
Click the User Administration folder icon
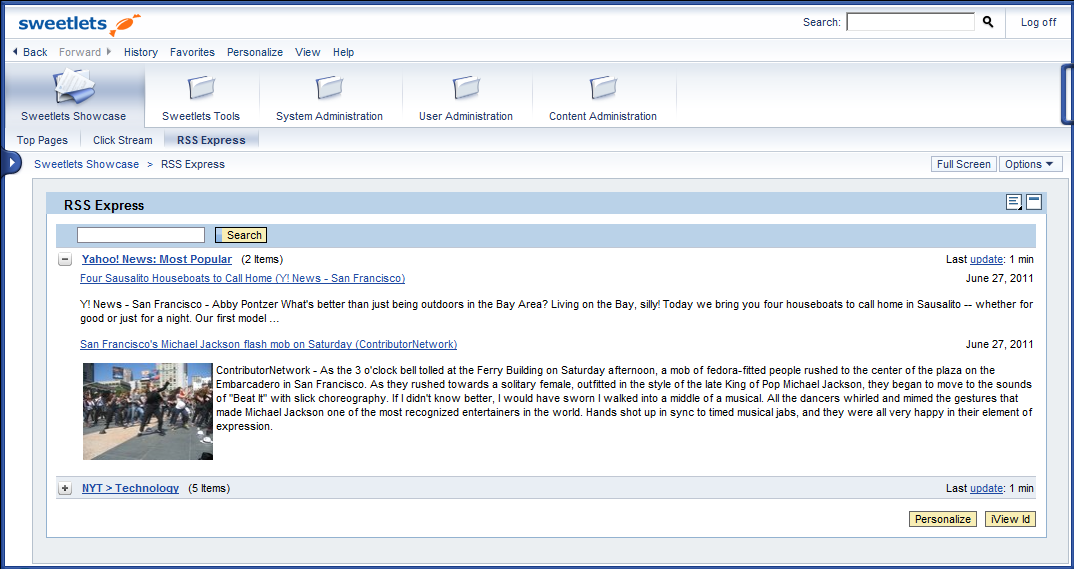[466, 88]
